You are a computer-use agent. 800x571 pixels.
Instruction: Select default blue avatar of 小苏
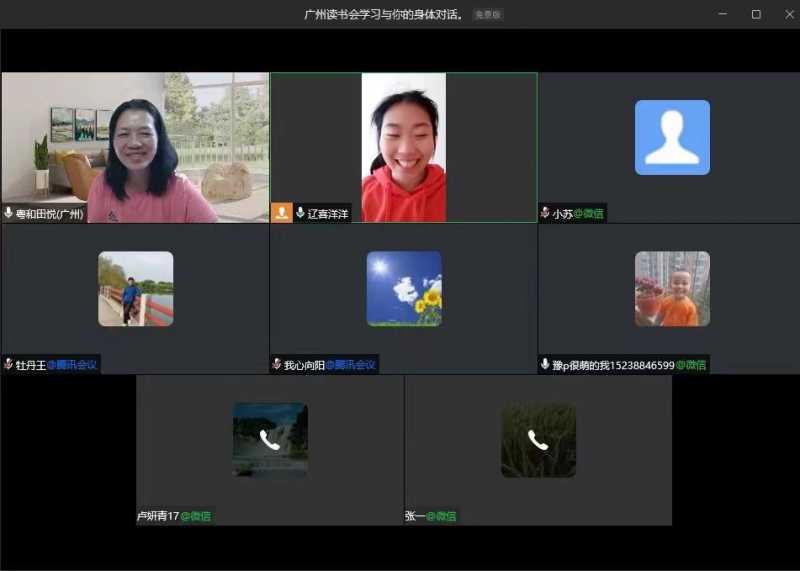[672, 137]
